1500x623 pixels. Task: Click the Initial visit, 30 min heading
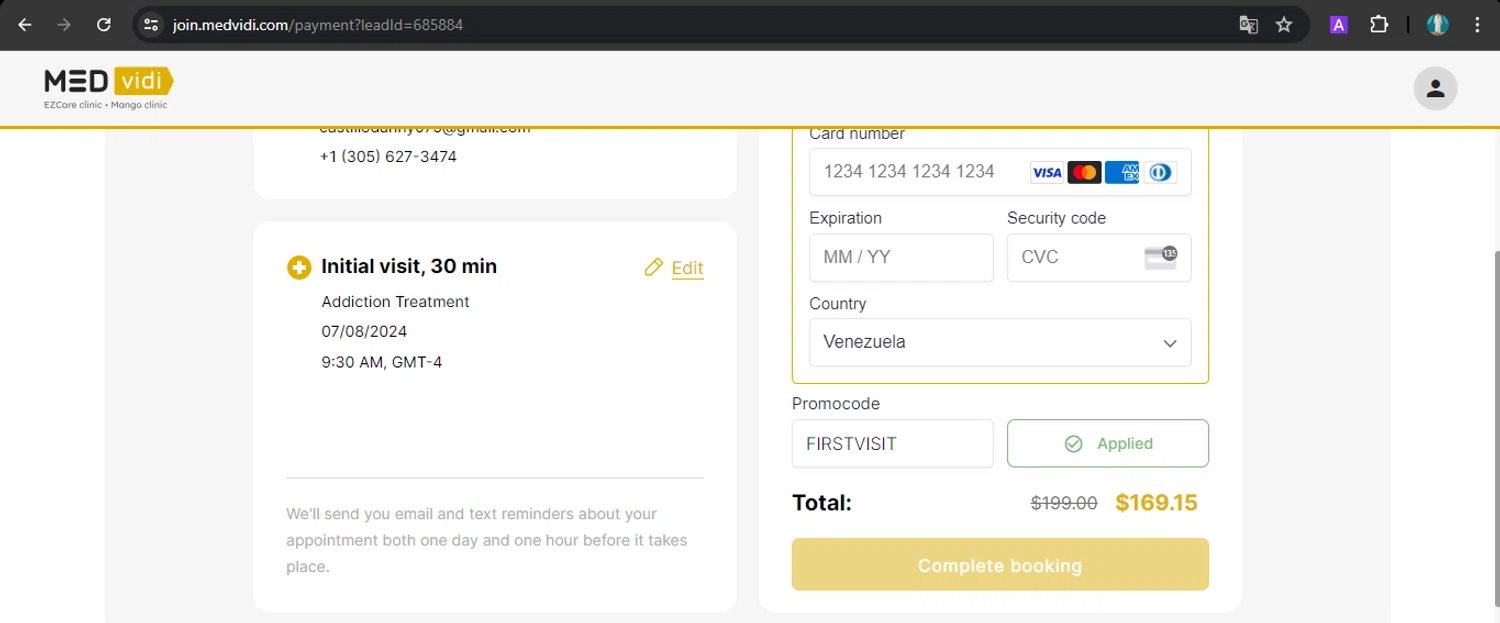(x=409, y=267)
